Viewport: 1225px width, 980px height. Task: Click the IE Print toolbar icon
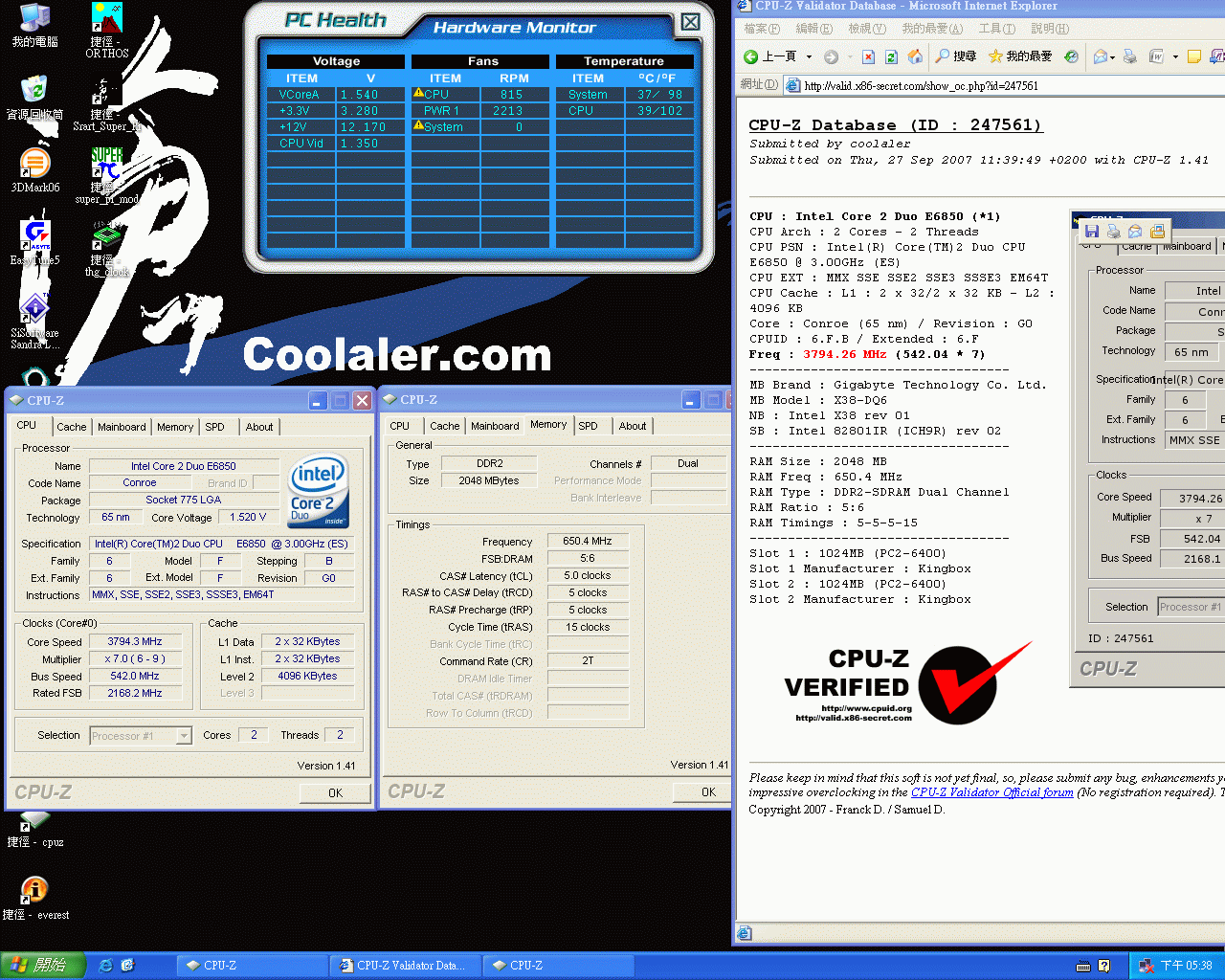coord(1130,57)
